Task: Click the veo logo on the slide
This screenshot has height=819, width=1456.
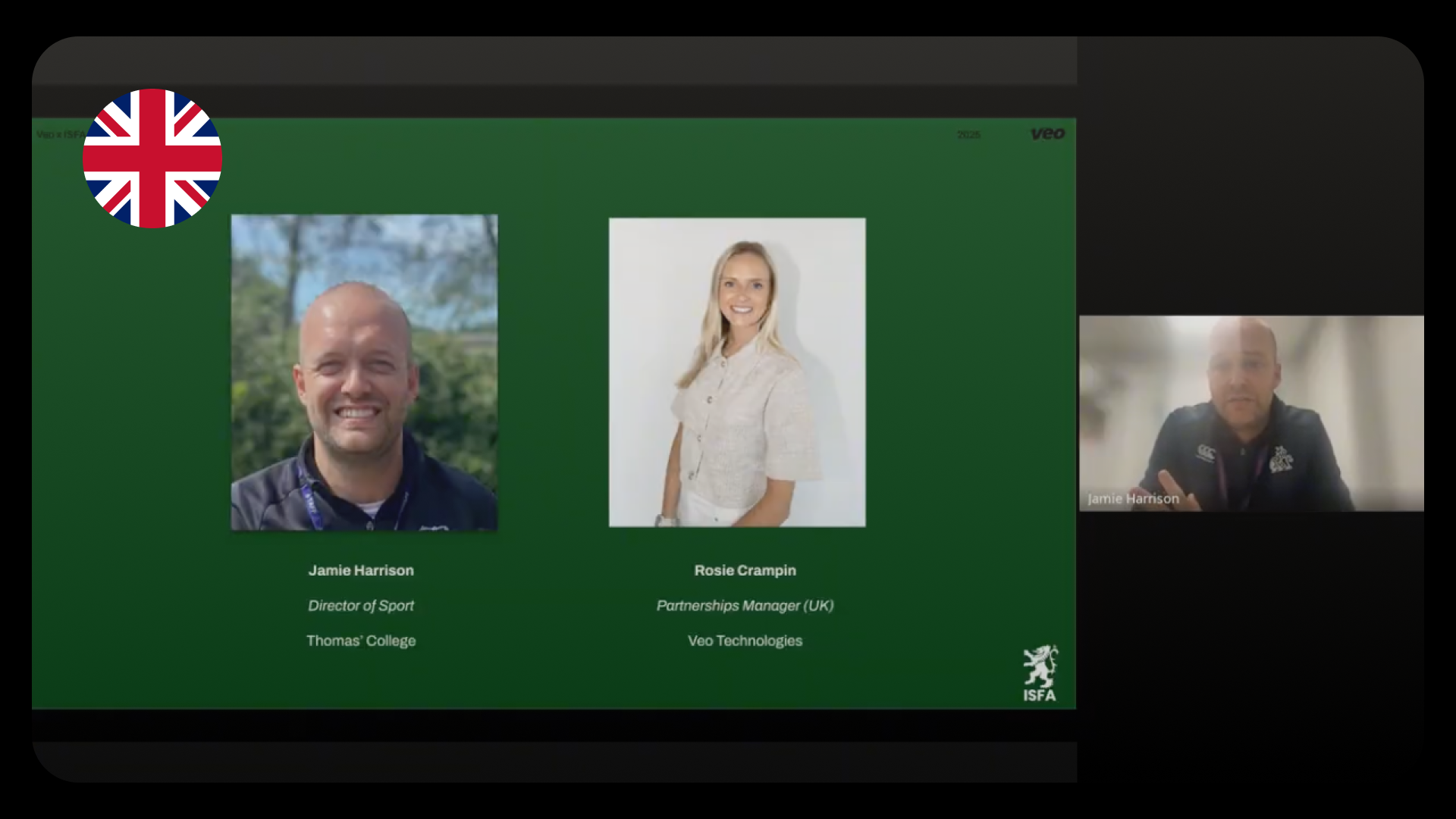Action: click(1047, 134)
